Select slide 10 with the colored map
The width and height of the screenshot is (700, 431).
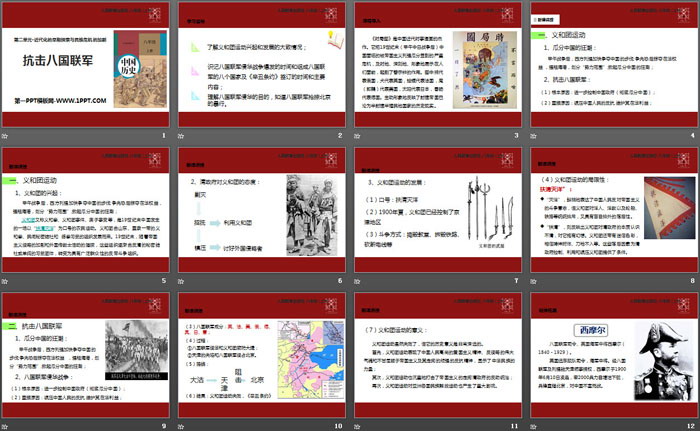(262, 356)
